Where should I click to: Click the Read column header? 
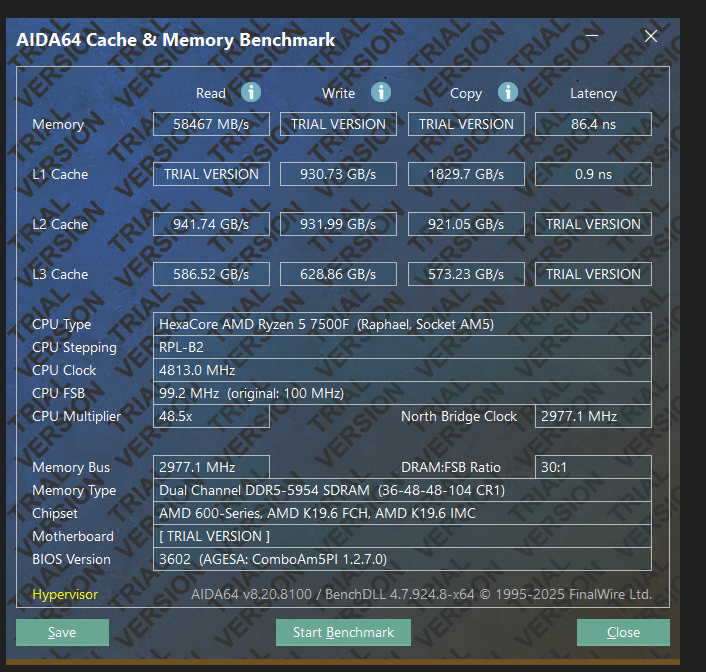click(x=211, y=93)
